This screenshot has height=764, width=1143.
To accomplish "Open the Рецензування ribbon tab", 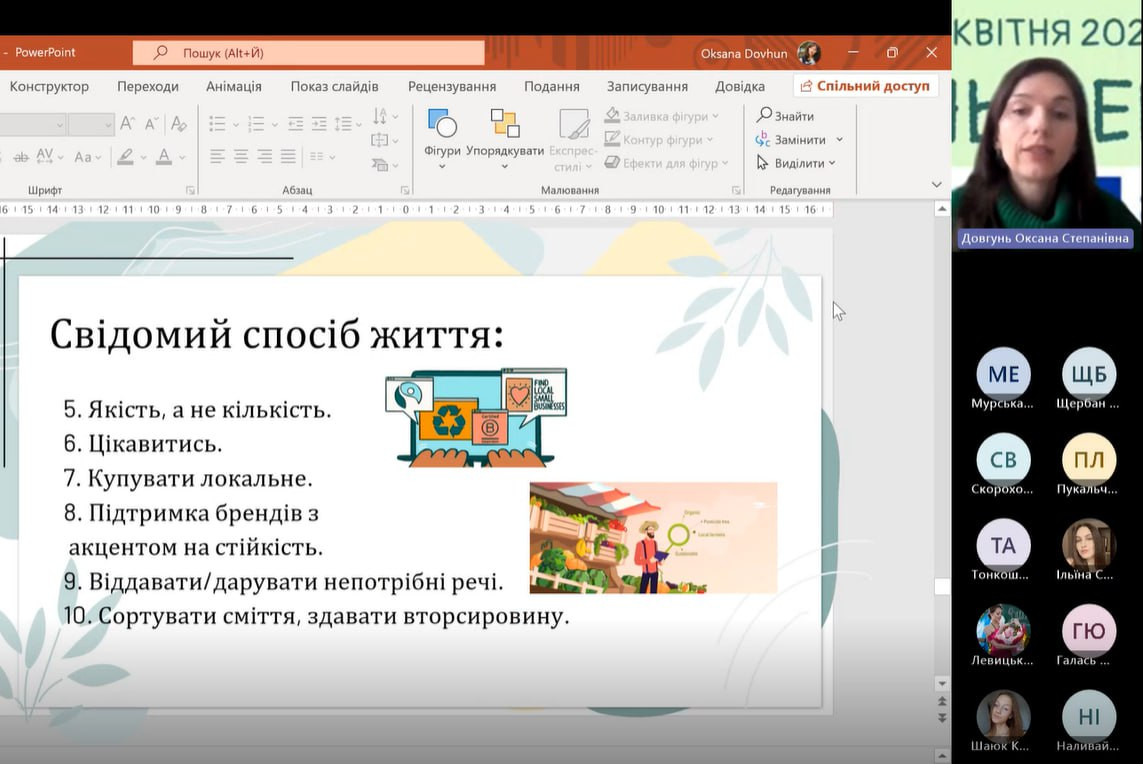I will click(451, 86).
